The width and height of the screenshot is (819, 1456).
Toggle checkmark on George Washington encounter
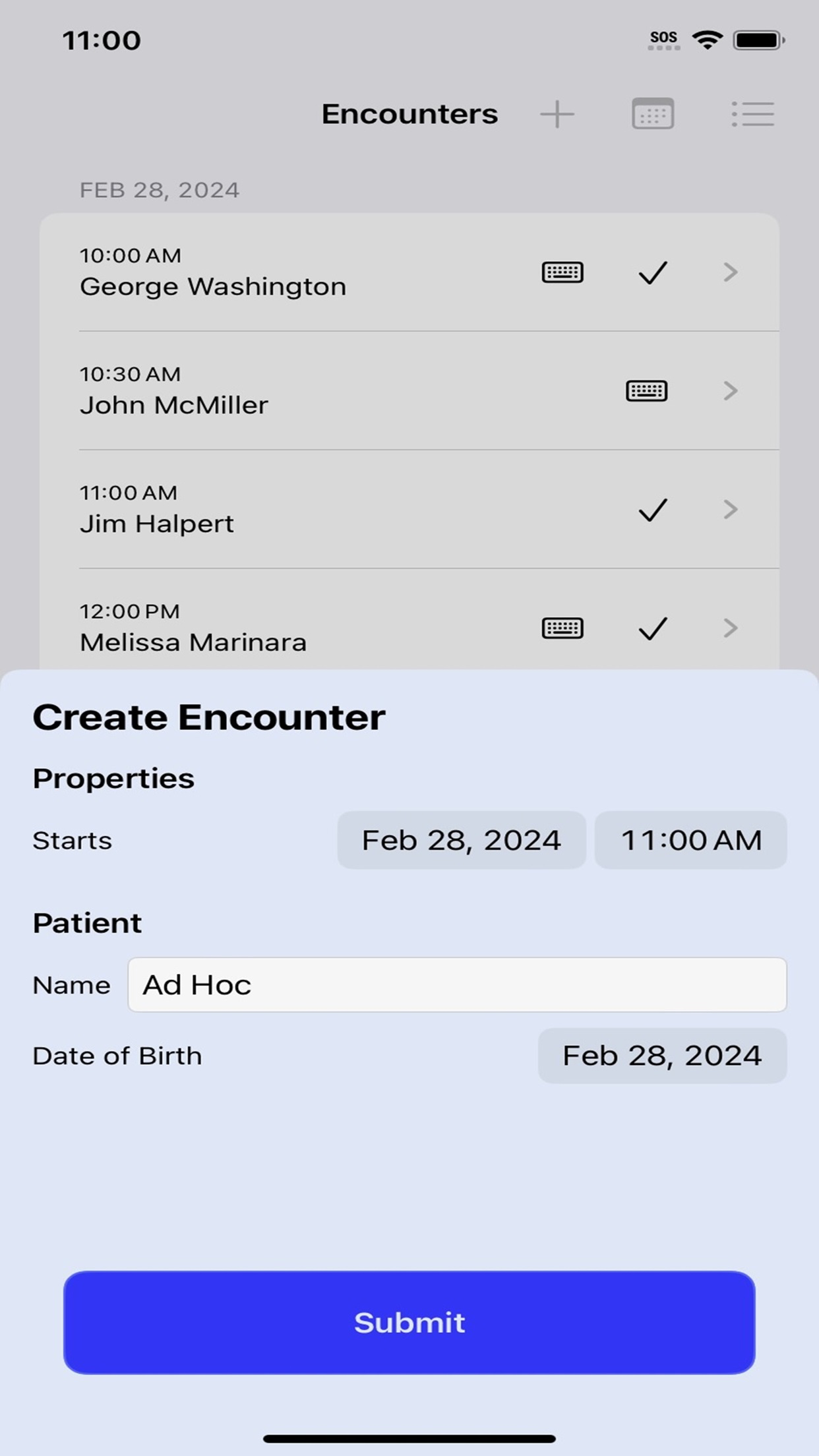click(x=653, y=272)
